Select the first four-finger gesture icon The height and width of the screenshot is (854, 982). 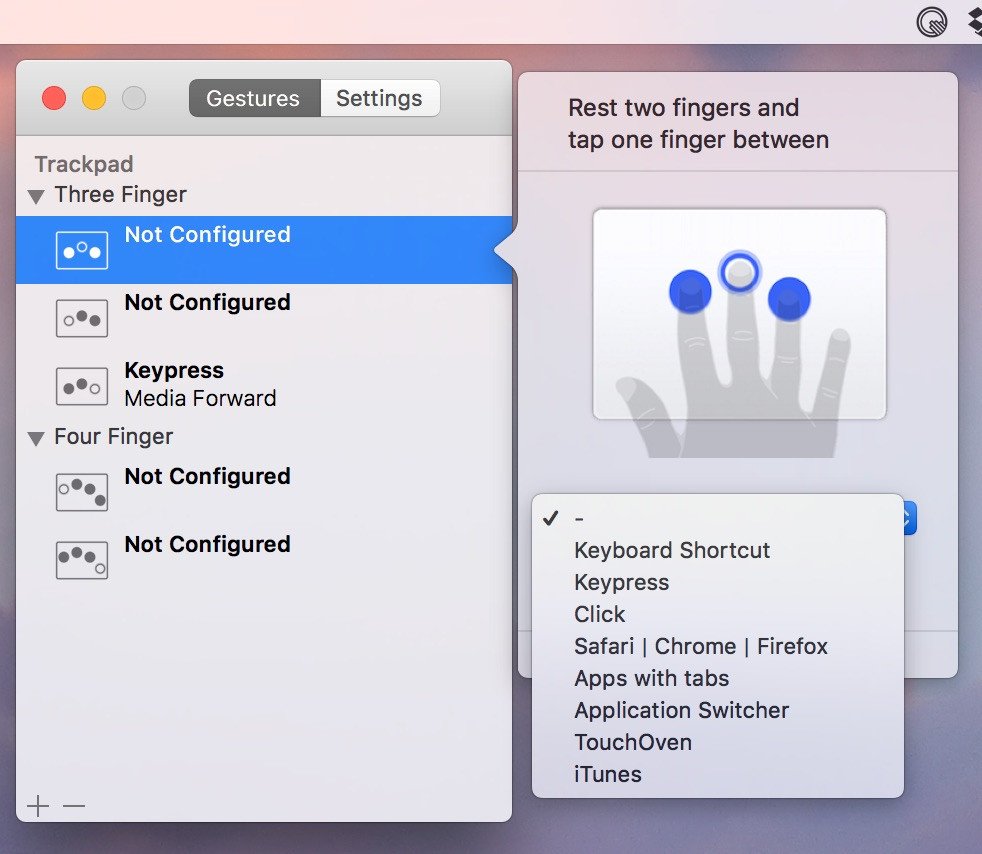(x=81, y=492)
